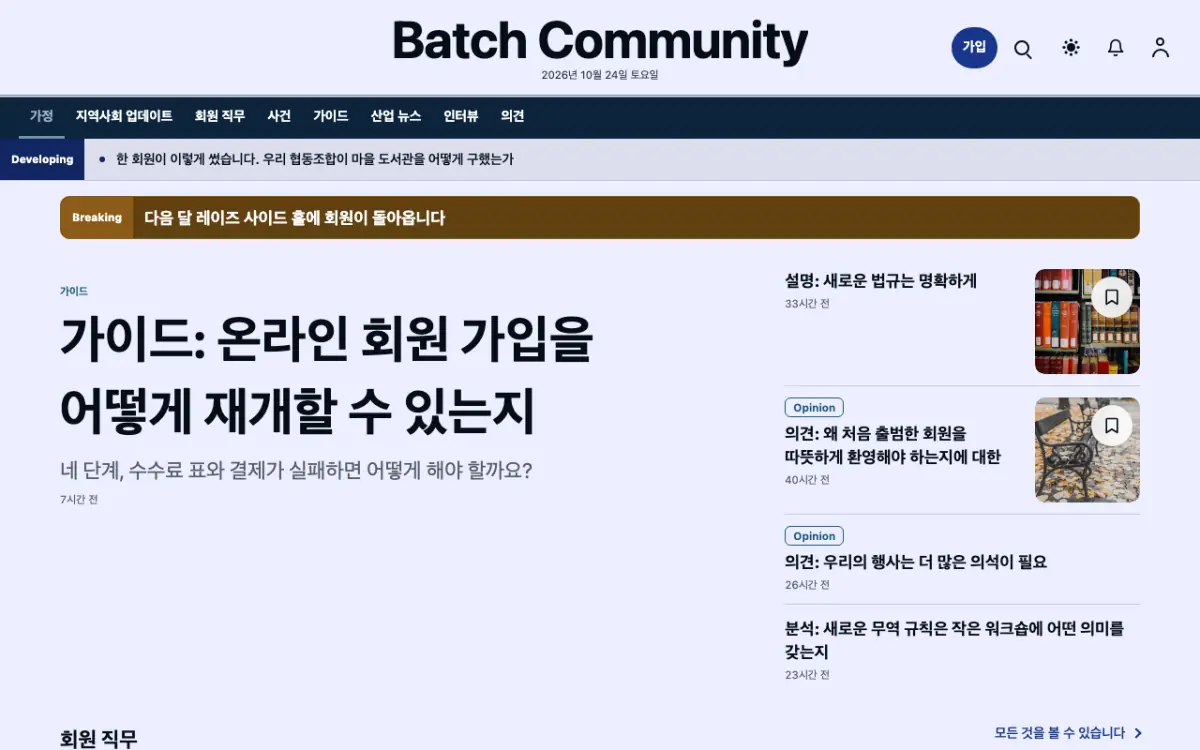Open the Developing ticker headline about 마을 도서관

(315, 159)
